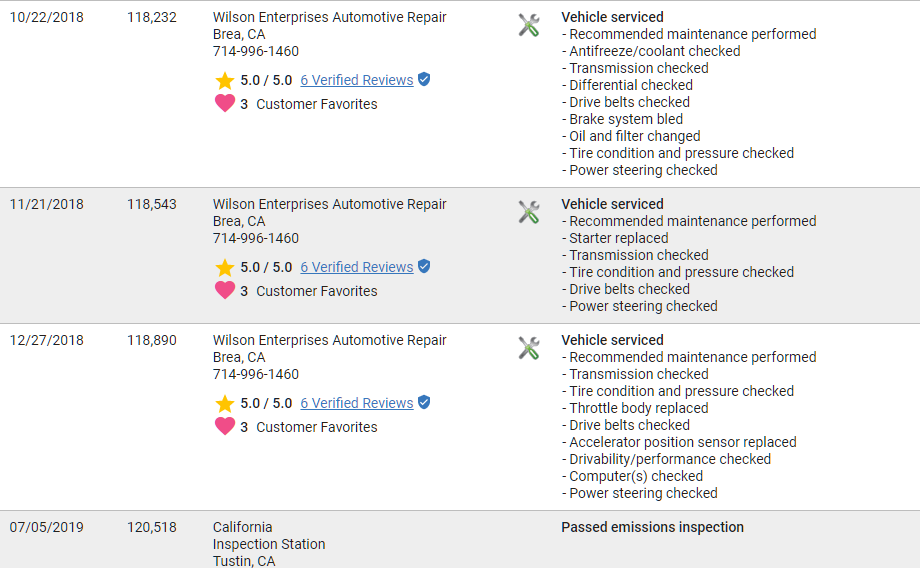Click Wilson Enterprises Automotive Repair name, 10/22/2018 row
The height and width of the screenshot is (568, 920).
(330, 17)
